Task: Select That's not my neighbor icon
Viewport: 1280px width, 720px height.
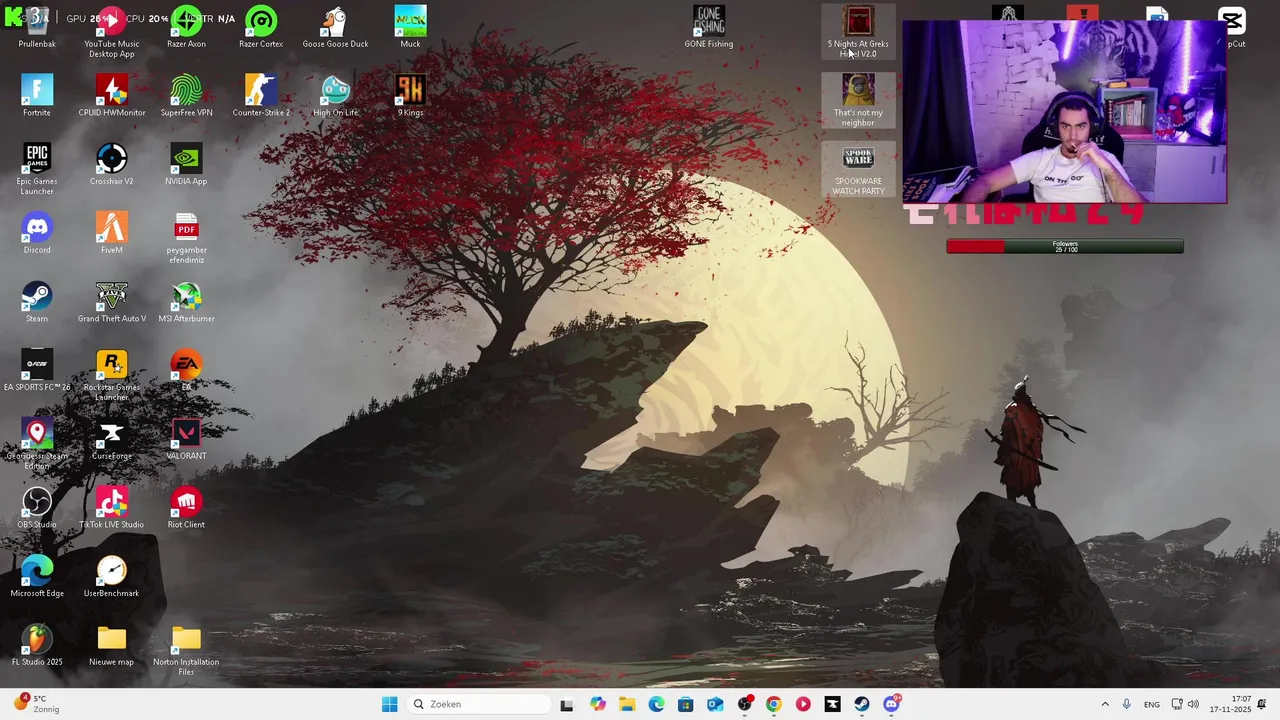Action: pos(858,100)
